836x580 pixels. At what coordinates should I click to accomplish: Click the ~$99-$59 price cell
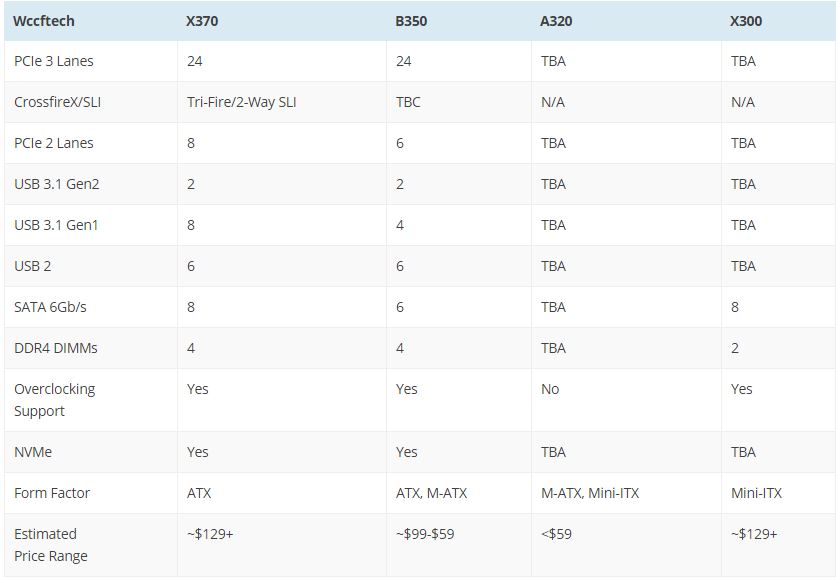425,534
